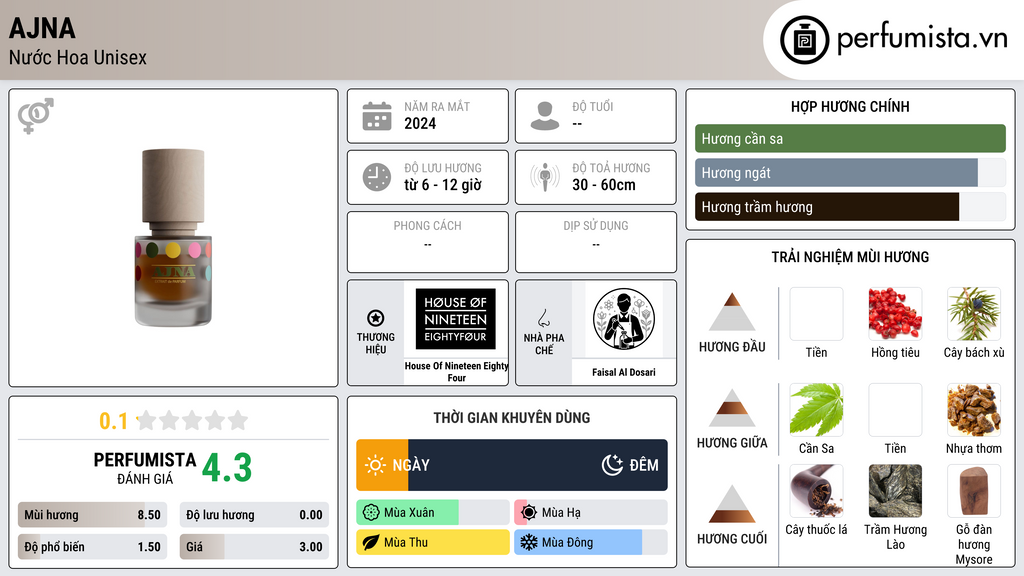Select the Cây bách xù juniper note
Viewport: 1024px width, 576px height.
point(974,314)
